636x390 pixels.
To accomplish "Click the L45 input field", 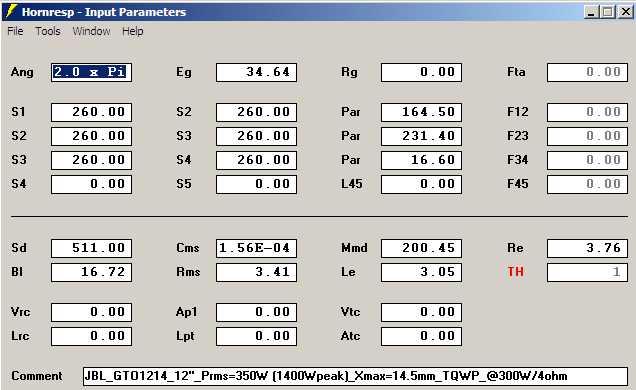I will pyautogui.click(x=421, y=184).
